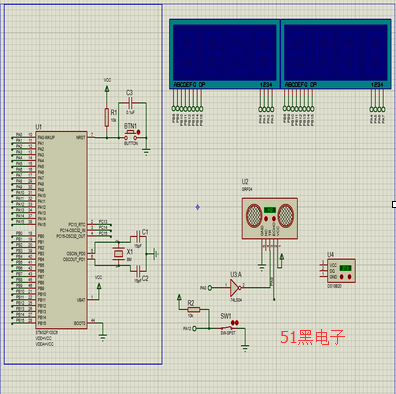
Task: Select the right four-digit seven-segment display
Action: [x=336, y=54]
